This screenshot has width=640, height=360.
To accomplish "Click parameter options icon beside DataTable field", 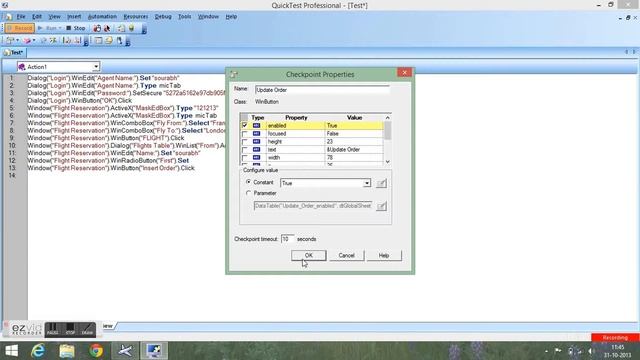I will (381, 206).
